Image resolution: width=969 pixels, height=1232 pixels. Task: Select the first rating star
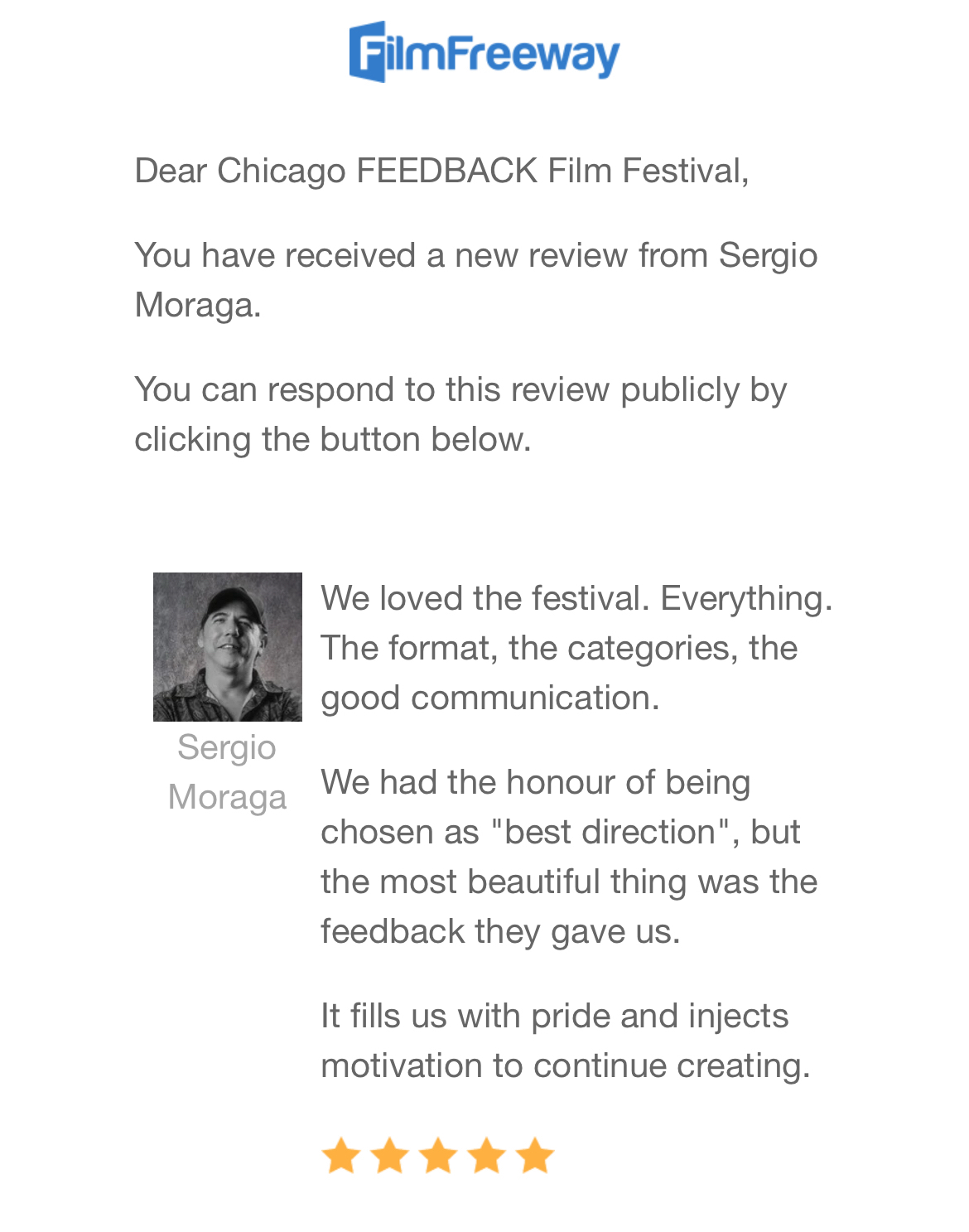point(340,1155)
